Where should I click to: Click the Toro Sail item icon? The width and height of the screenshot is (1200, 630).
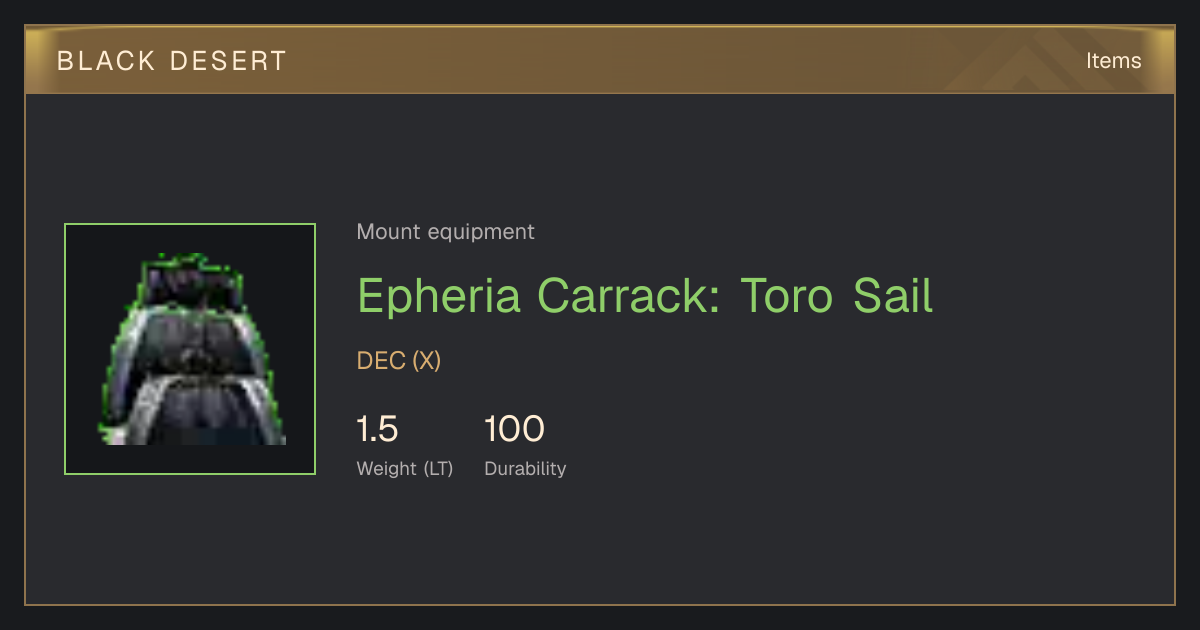coord(190,349)
